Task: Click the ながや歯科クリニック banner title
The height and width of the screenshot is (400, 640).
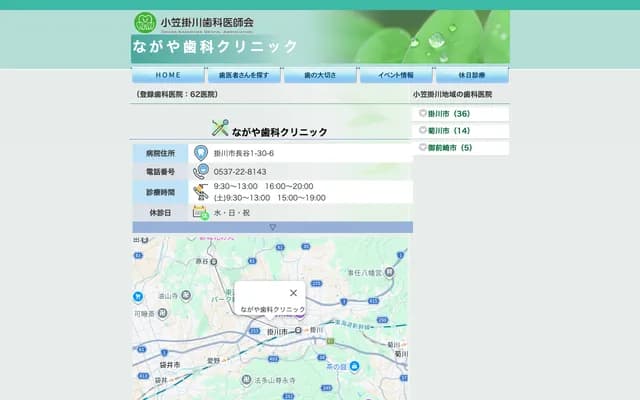Action: [x=215, y=47]
